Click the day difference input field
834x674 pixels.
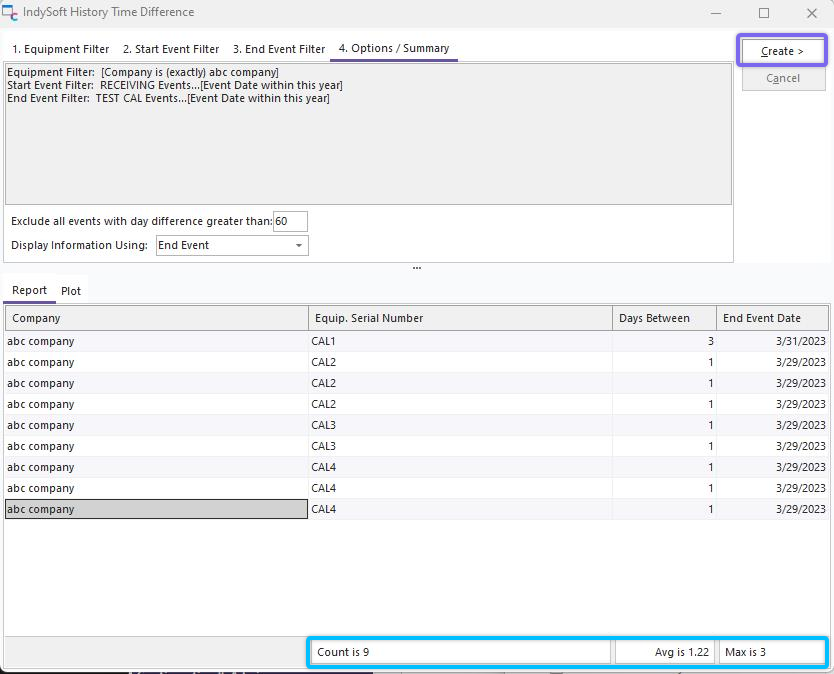(x=290, y=221)
